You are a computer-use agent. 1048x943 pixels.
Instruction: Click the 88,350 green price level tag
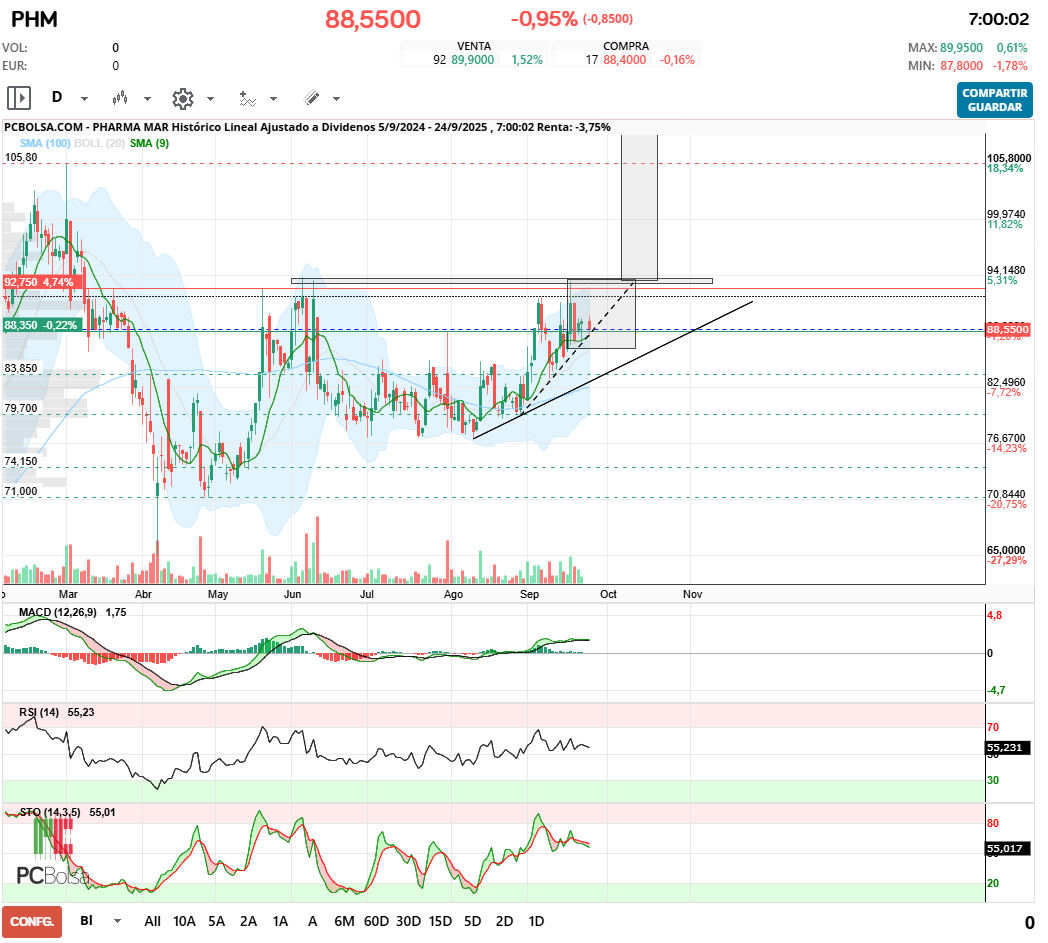point(43,325)
